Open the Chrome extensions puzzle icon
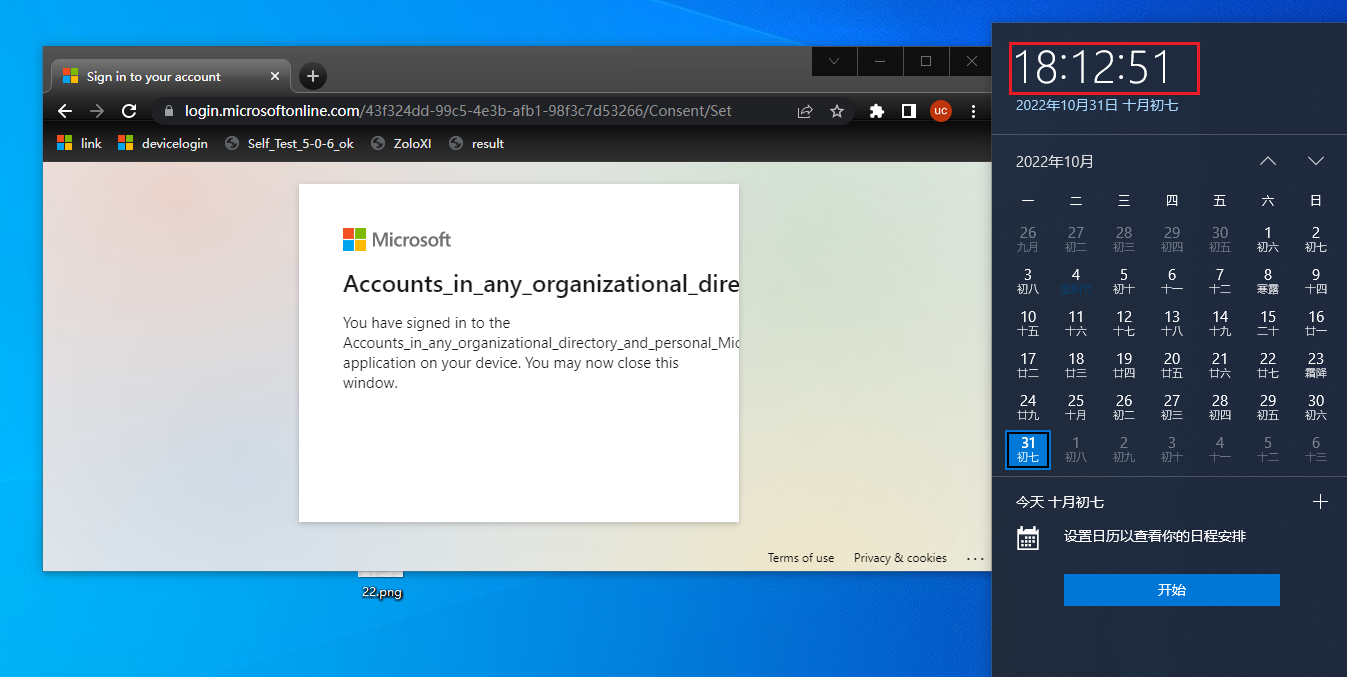Viewport: 1347px width, 677px height. [877, 111]
